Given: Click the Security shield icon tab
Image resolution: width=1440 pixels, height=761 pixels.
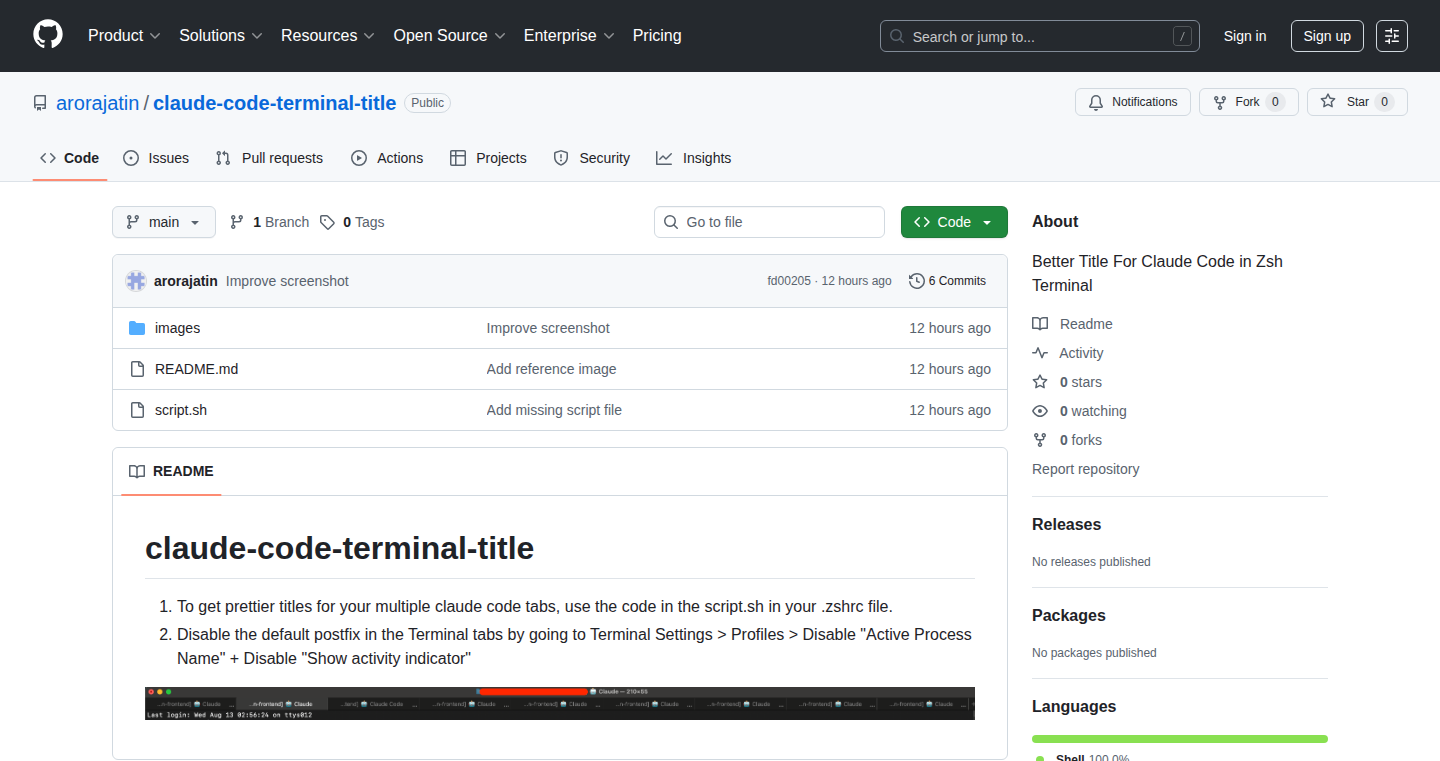Looking at the screenshot, I should coord(561,158).
